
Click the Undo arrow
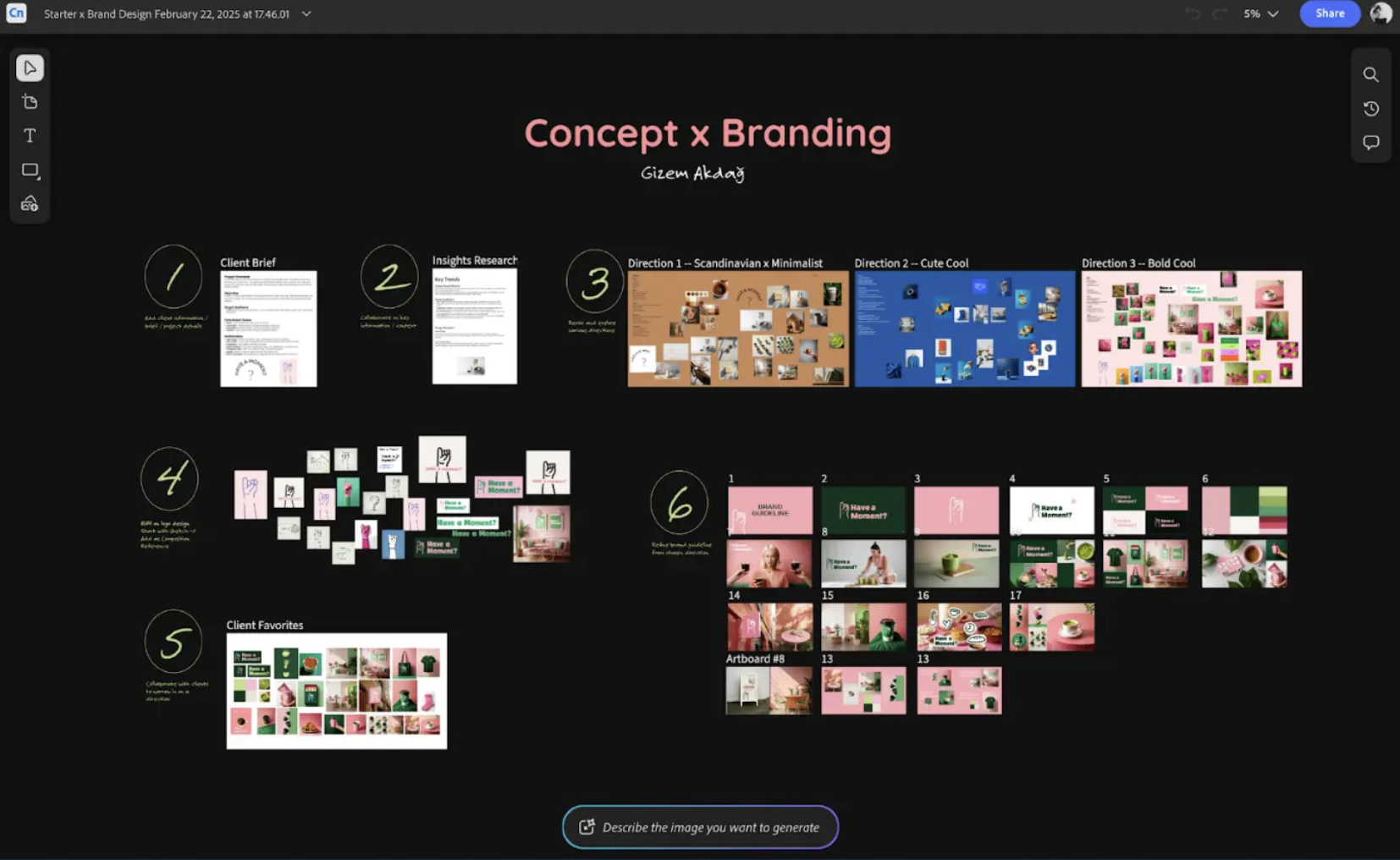click(x=1193, y=14)
